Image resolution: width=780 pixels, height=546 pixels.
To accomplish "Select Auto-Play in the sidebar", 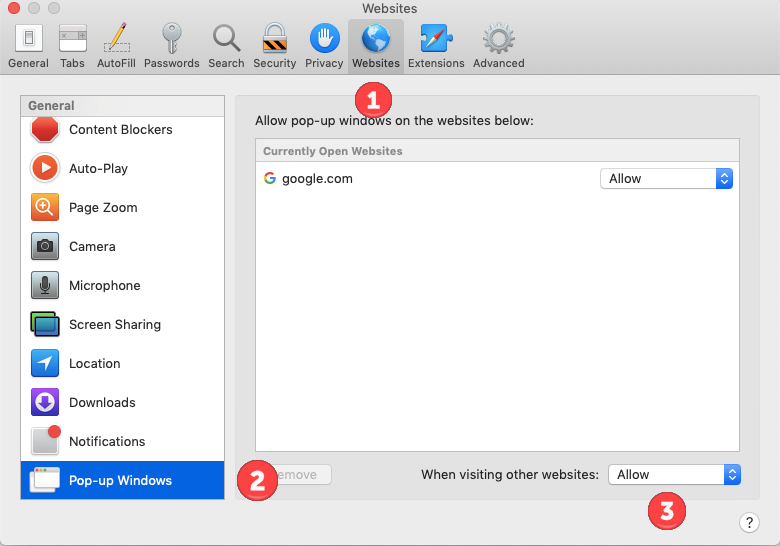I will [x=122, y=169].
